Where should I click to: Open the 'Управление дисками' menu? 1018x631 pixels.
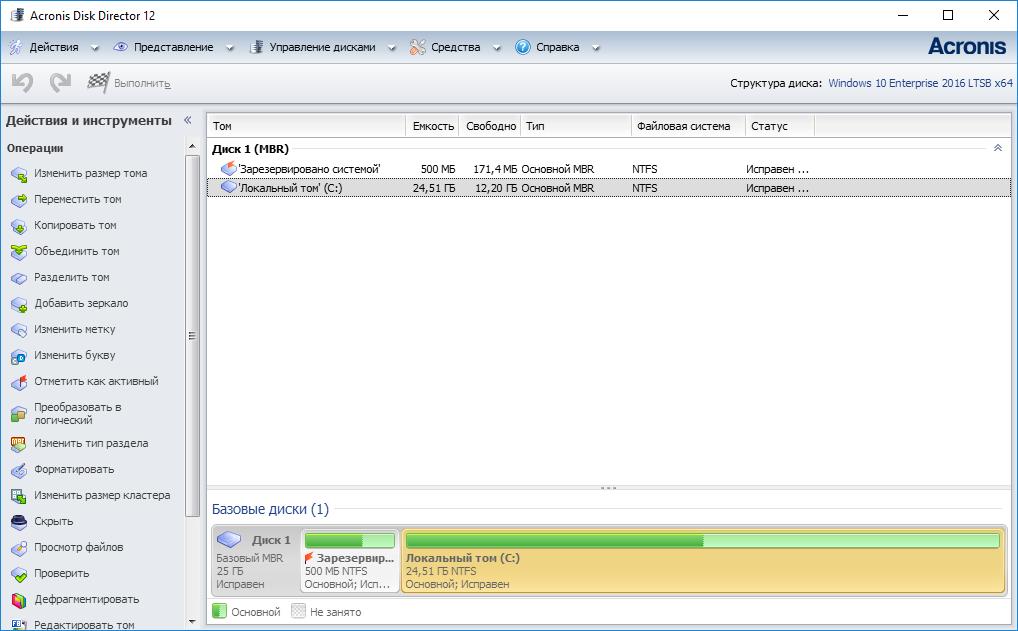point(322,47)
